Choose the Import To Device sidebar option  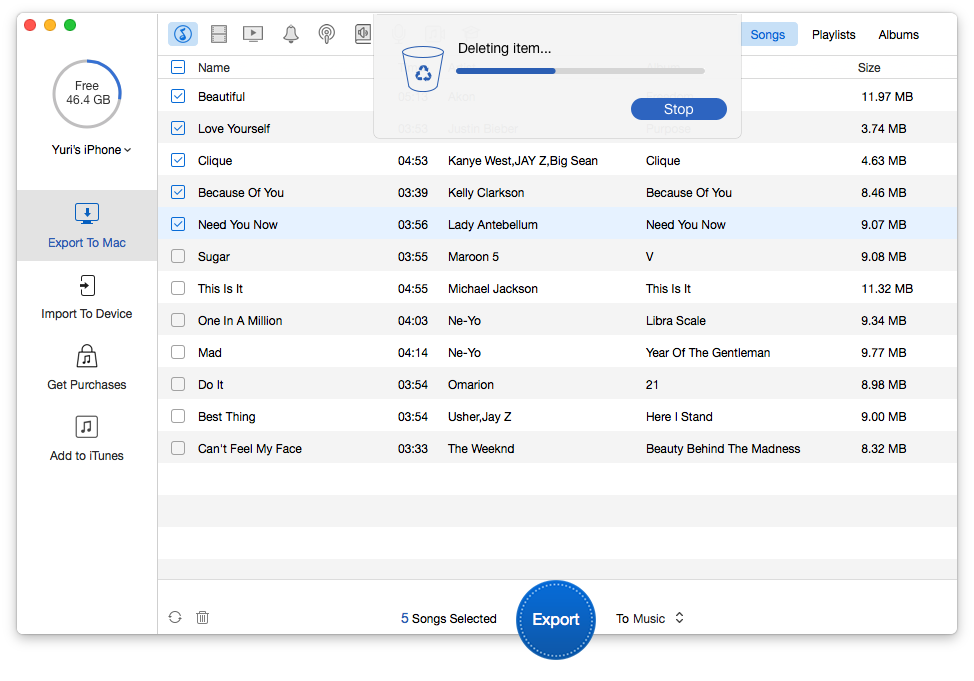click(x=87, y=297)
